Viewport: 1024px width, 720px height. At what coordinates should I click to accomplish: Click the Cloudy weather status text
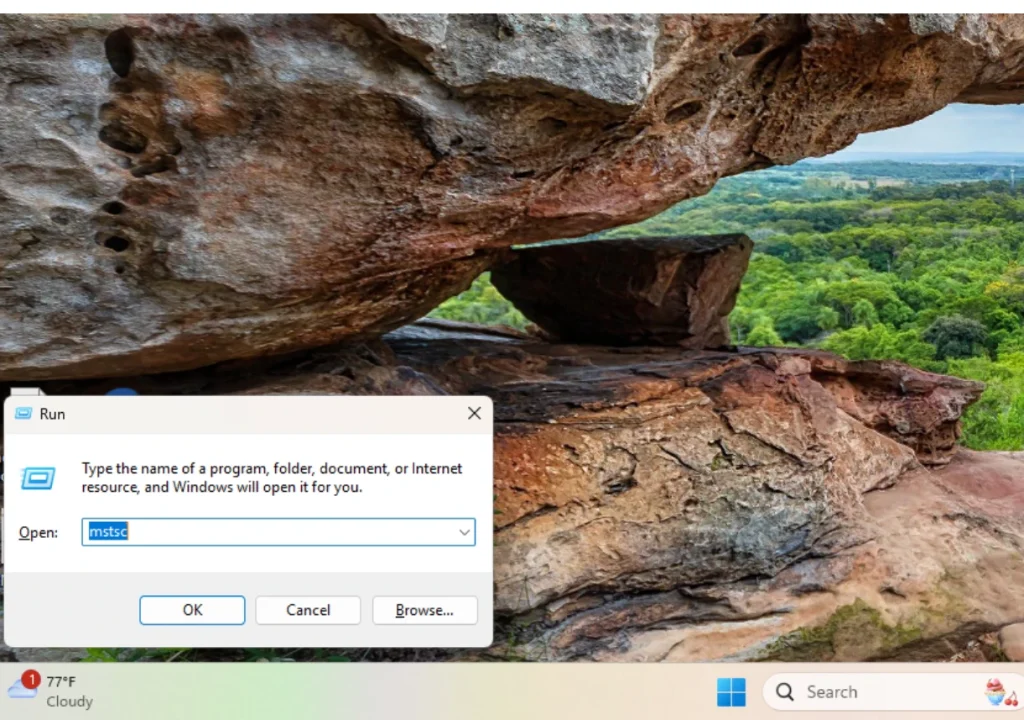(69, 701)
